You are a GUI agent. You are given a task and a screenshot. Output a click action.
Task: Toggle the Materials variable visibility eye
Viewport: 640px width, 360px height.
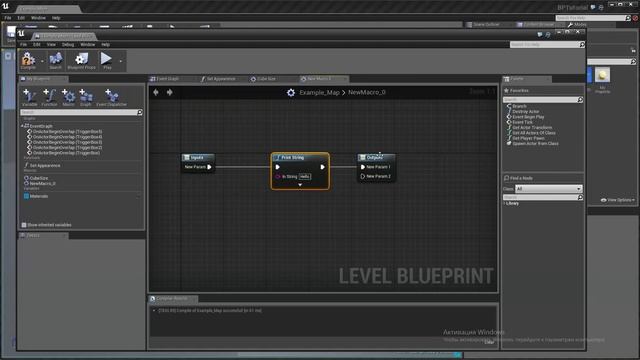[138, 196]
